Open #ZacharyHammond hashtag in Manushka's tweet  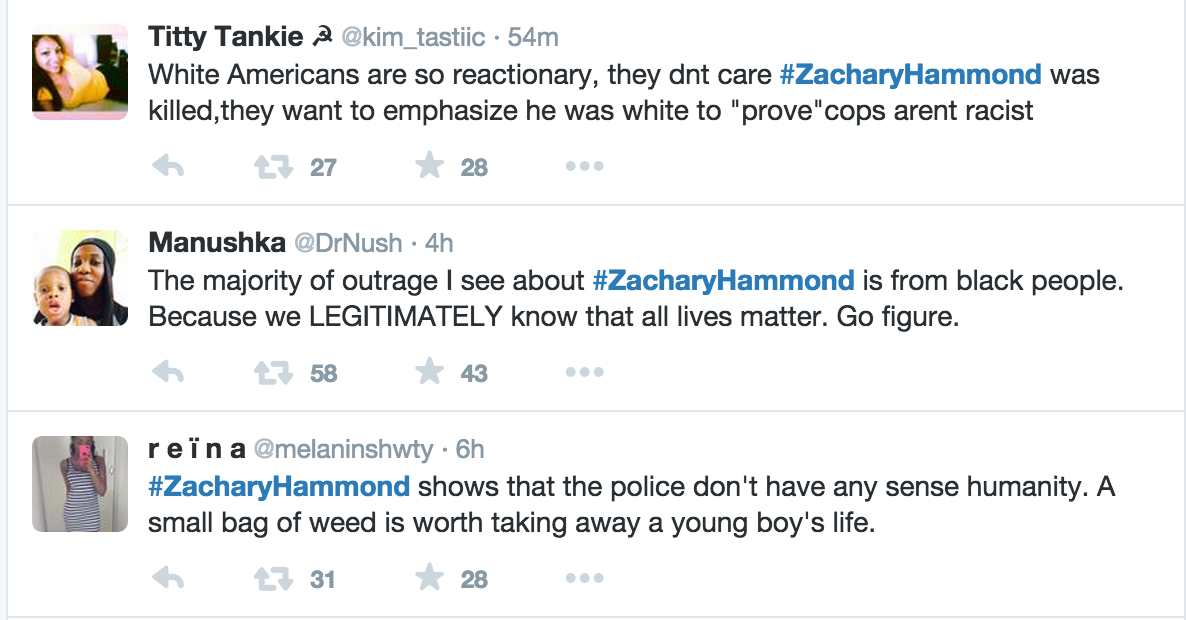723,281
